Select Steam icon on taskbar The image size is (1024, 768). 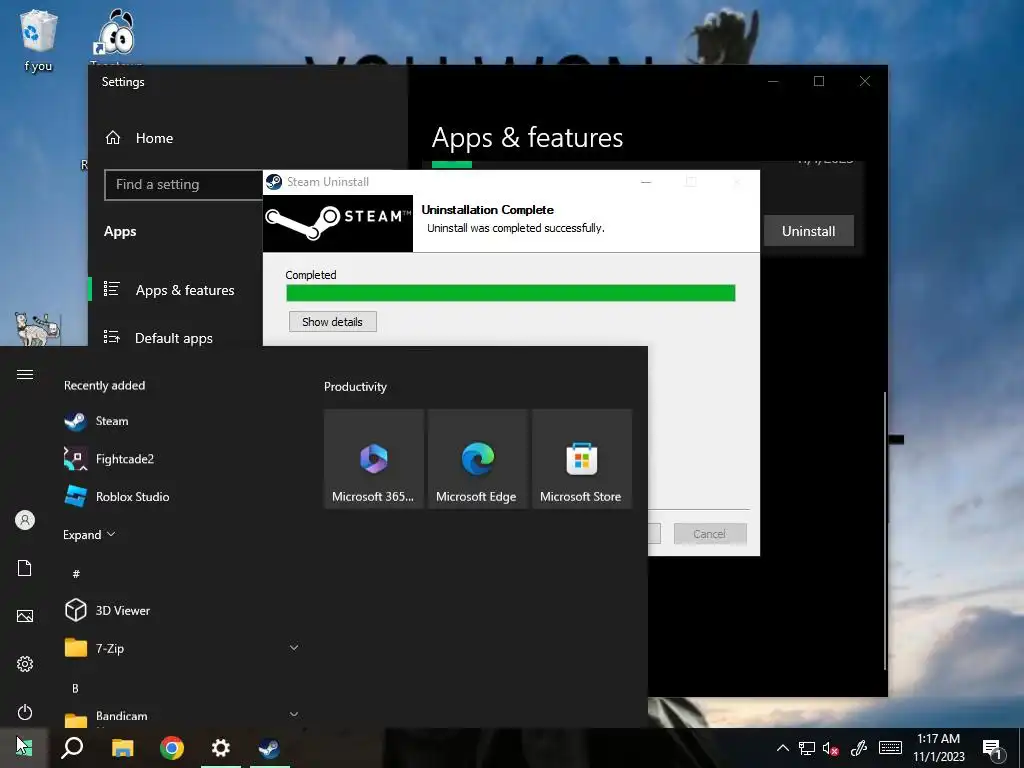click(270, 748)
